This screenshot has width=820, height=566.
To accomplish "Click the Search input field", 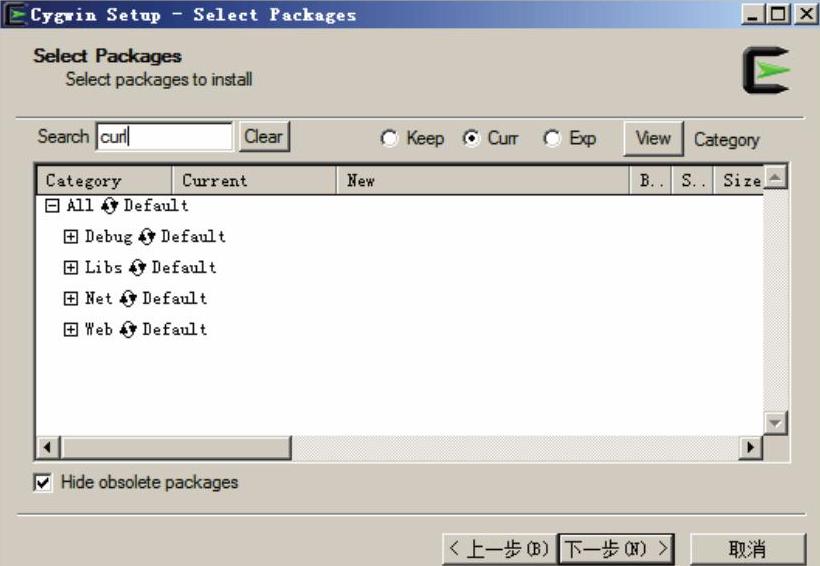I will [x=164, y=137].
